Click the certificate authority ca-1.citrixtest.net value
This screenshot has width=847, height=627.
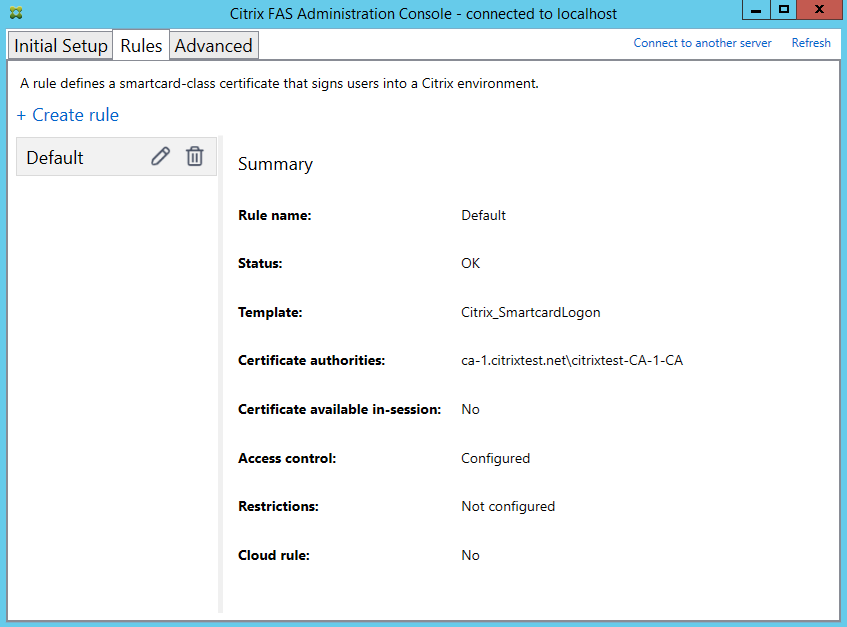click(x=572, y=360)
